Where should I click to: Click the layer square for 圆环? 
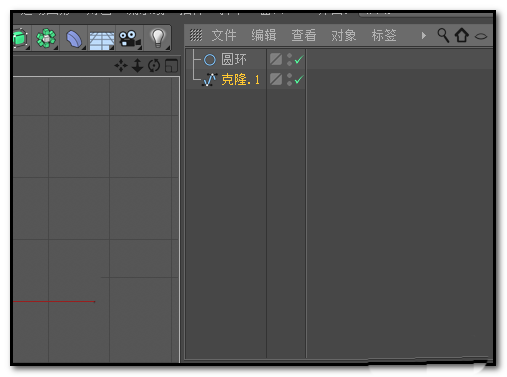pos(276,60)
